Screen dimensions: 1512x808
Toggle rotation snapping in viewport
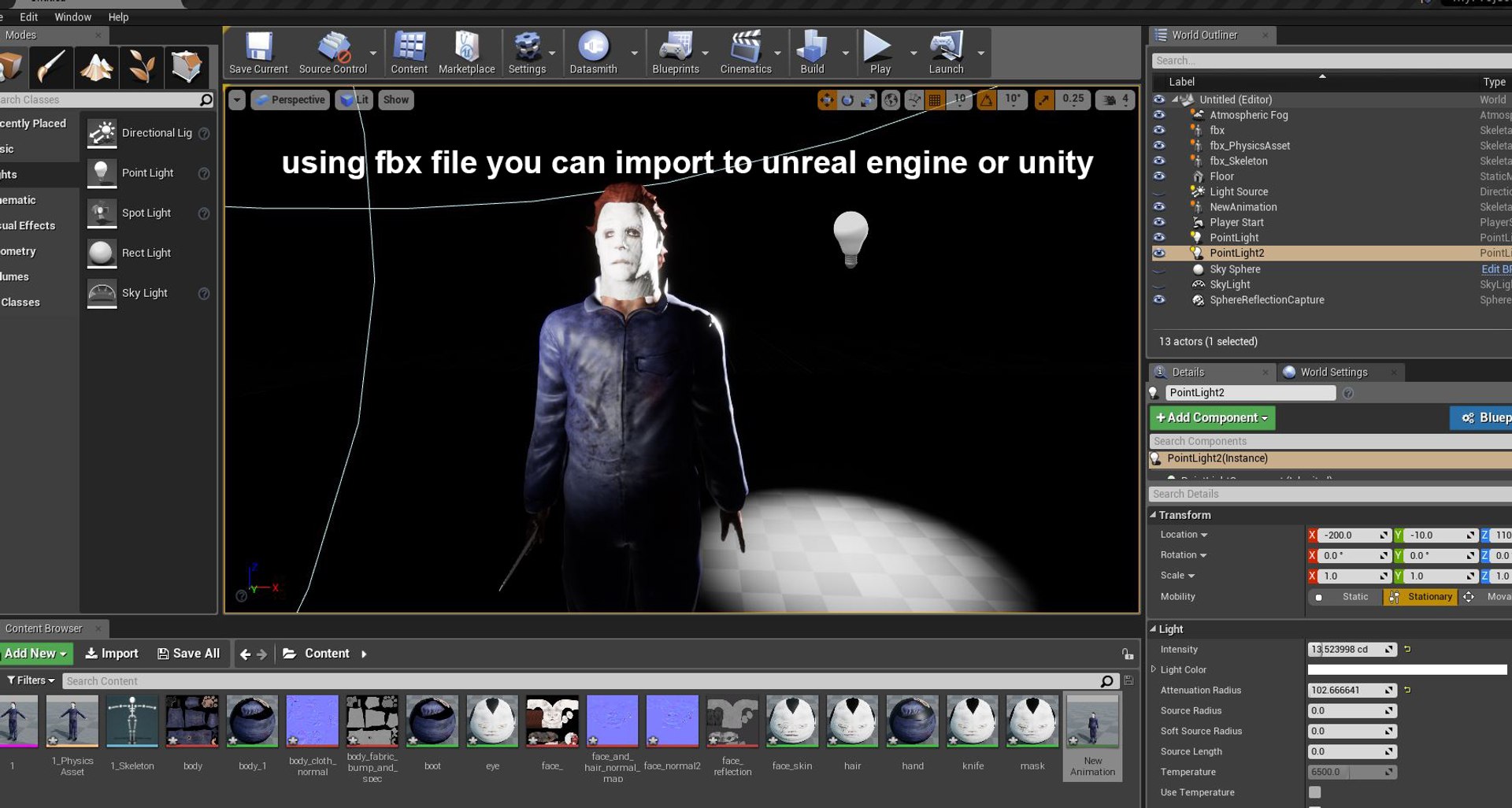(x=987, y=100)
